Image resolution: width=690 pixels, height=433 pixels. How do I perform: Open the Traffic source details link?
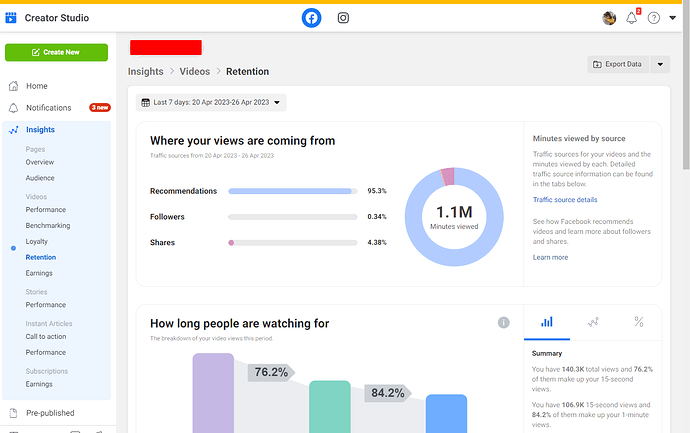(x=565, y=199)
